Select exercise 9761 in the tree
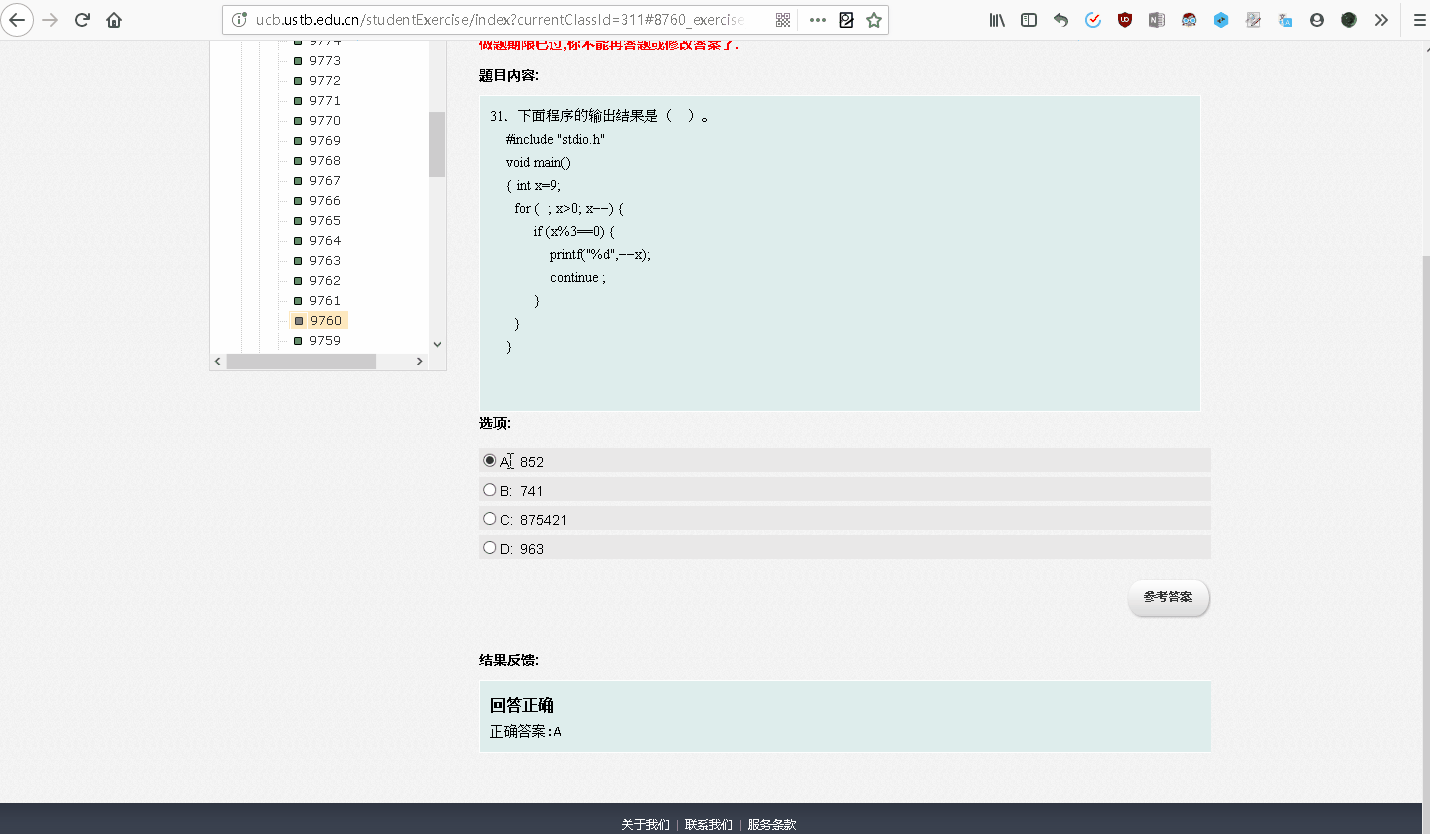The image size is (1430, 834). tap(324, 301)
